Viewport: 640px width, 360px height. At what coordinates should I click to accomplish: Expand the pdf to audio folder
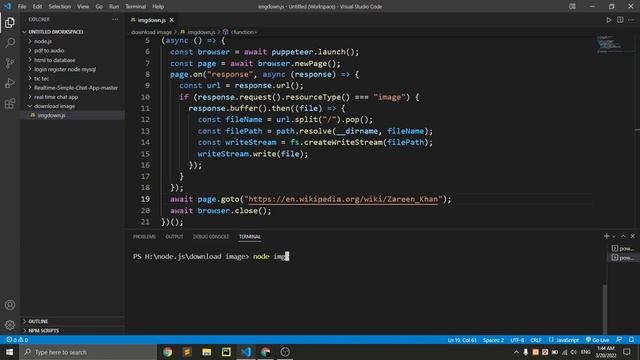point(49,51)
